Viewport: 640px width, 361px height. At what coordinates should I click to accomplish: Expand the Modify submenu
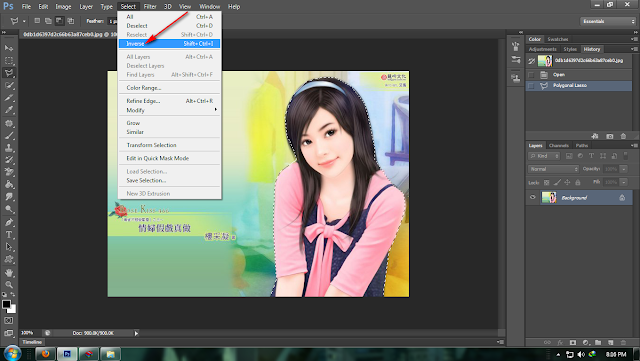[x=169, y=110]
